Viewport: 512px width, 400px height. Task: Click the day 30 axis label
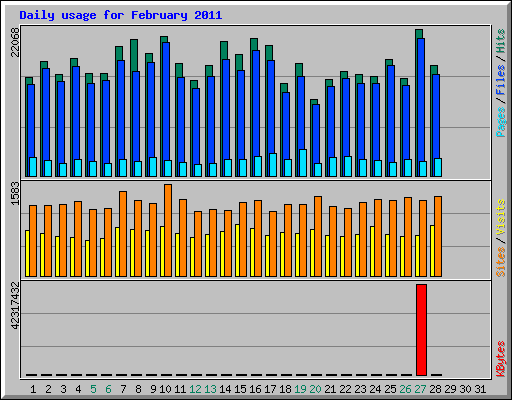pyautogui.click(x=465, y=389)
